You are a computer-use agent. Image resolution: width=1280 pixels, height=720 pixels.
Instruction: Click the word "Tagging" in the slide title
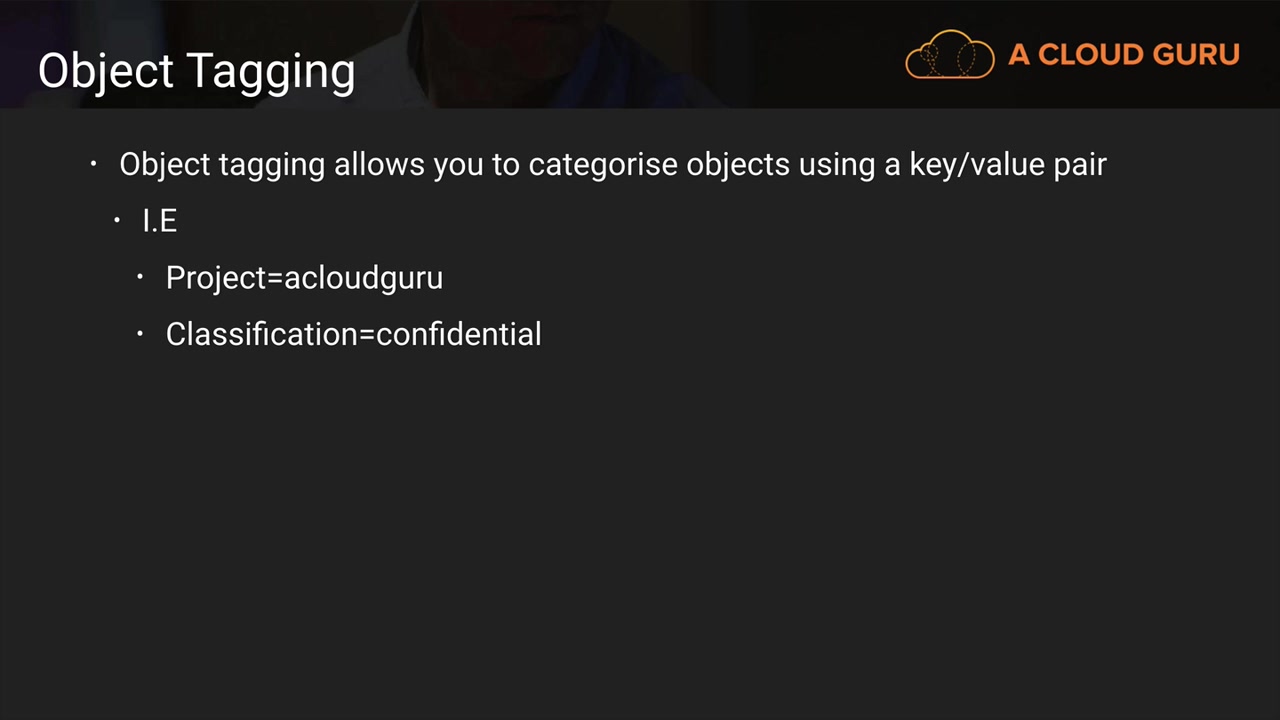271,72
